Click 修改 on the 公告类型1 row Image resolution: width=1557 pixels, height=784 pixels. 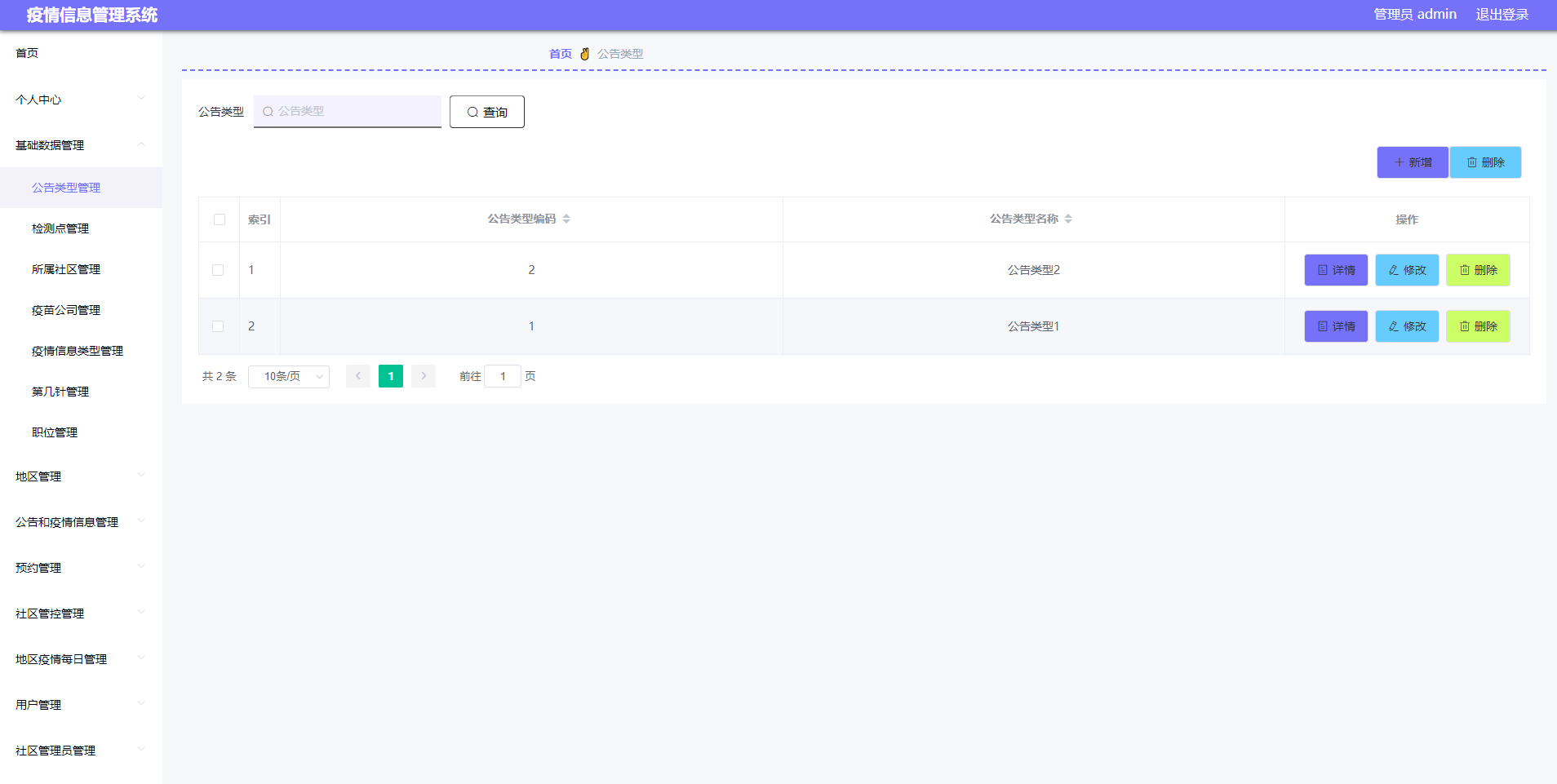click(x=1406, y=326)
